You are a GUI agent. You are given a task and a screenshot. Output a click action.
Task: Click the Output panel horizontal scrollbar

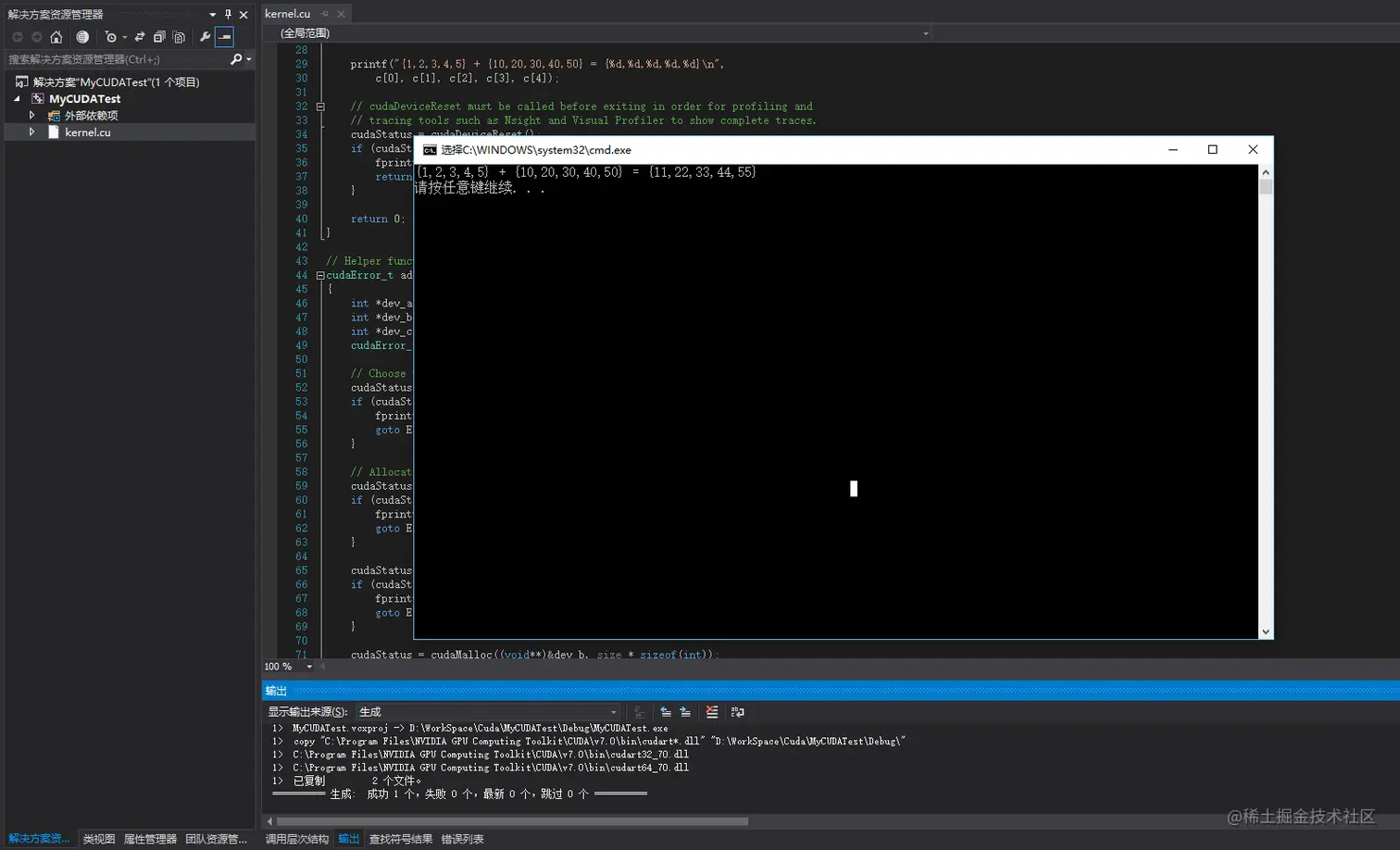[x=512, y=821]
